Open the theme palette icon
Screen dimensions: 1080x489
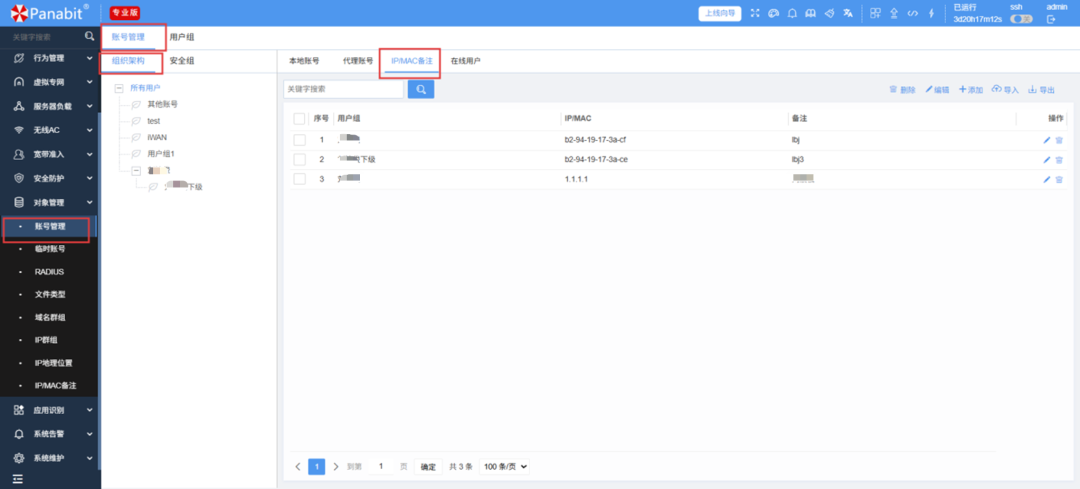tap(773, 13)
